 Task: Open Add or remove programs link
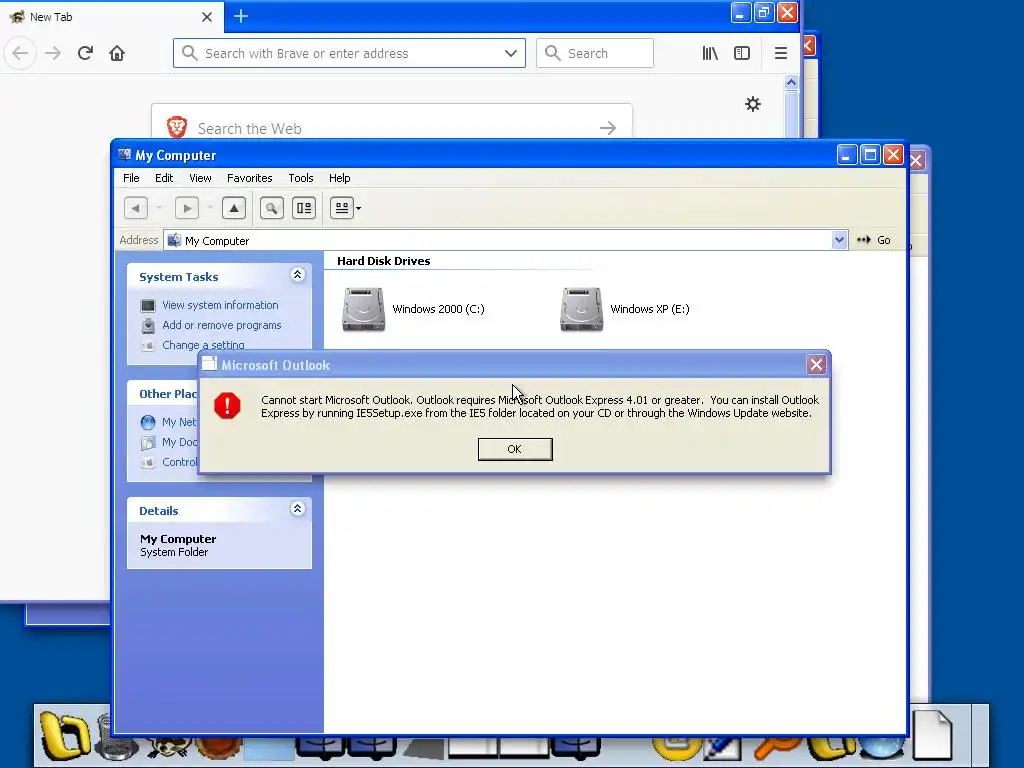221,325
